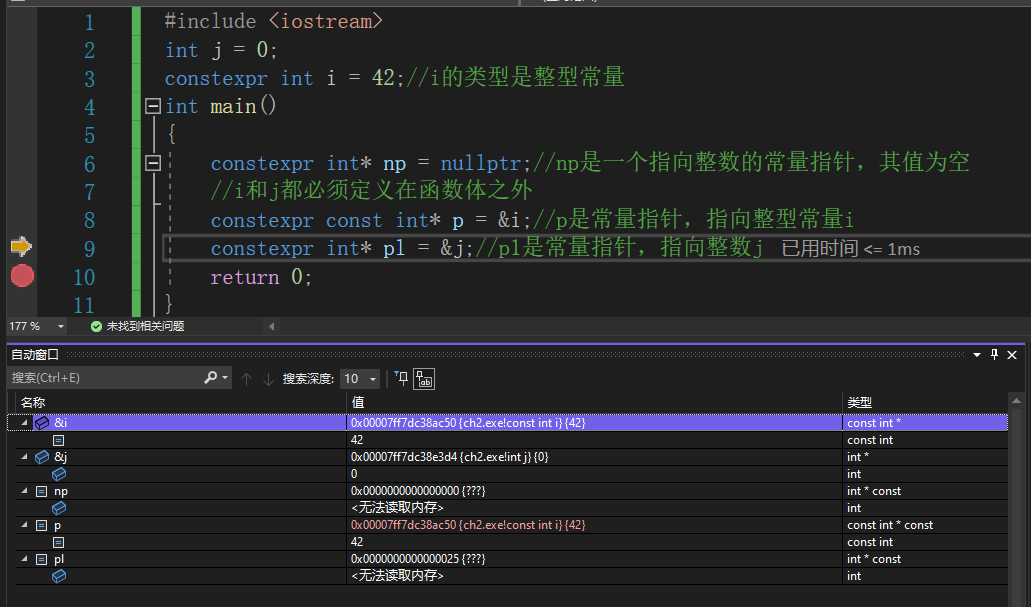
Task: Go to next search result arrow
Action: (268, 379)
